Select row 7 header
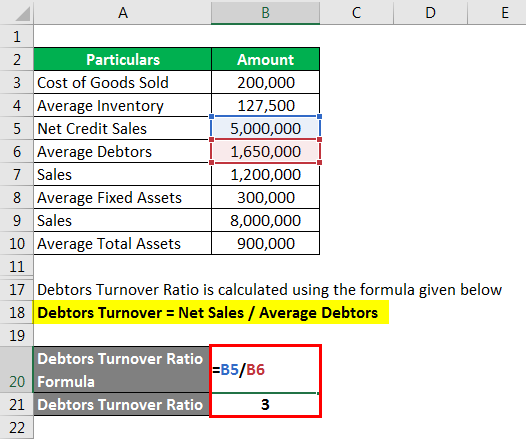This screenshot has height=439, width=526. click(17, 174)
